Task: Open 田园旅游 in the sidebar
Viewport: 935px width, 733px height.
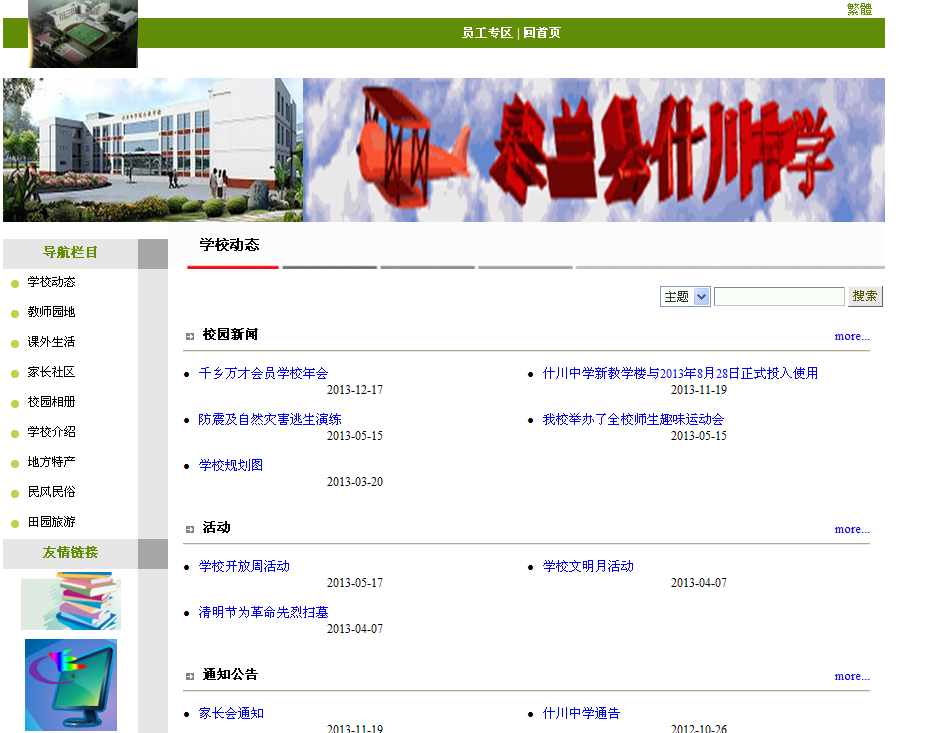Action: point(52,522)
